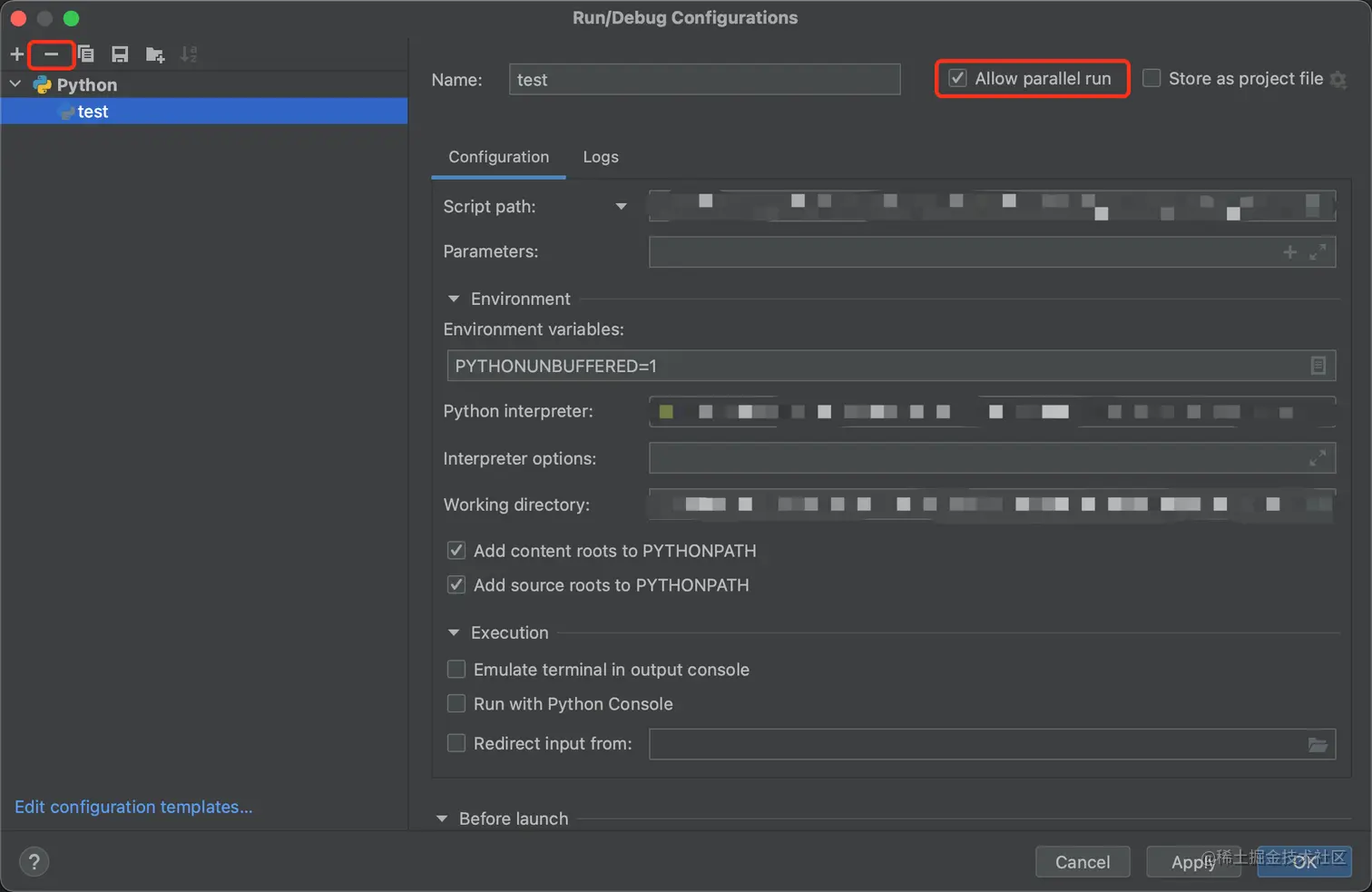
Task: Open Edit configuration templates link
Action: point(133,807)
